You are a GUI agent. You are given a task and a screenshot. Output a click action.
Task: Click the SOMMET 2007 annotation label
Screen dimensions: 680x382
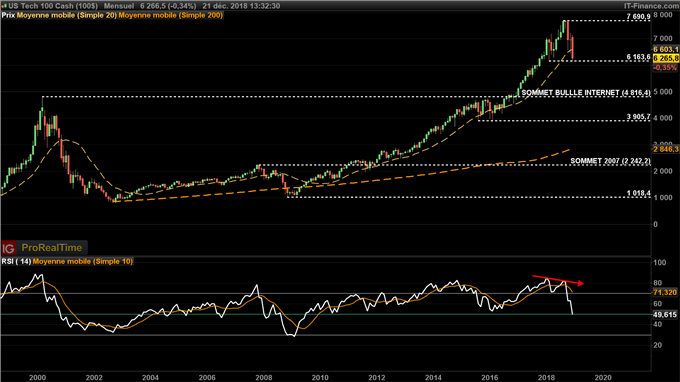(x=610, y=161)
